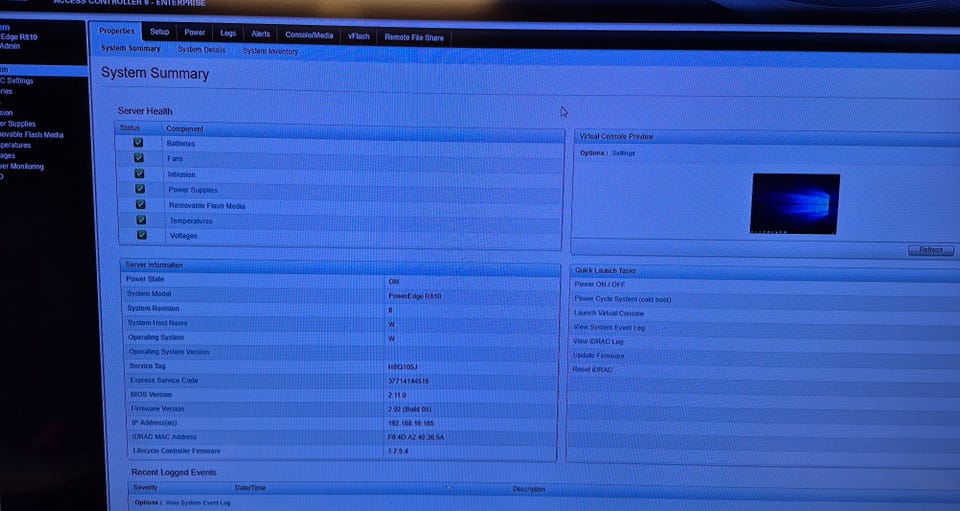
Task: Click Express Service Code 37714144519
Action: pyautogui.click(x=408, y=381)
